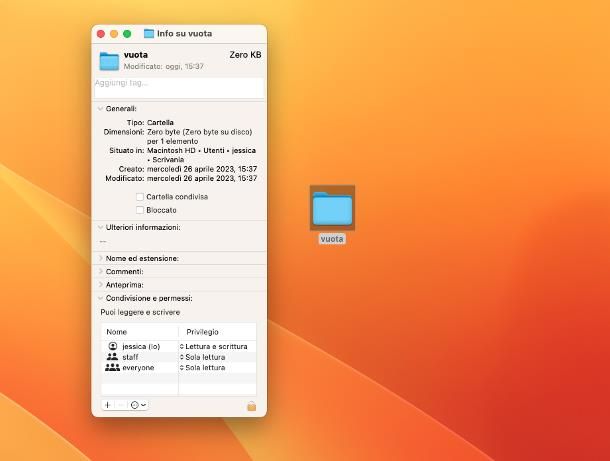Viewport: 610px width, 461px height.
Task: Close the Info su vuota window
Action: coord(101,34)
